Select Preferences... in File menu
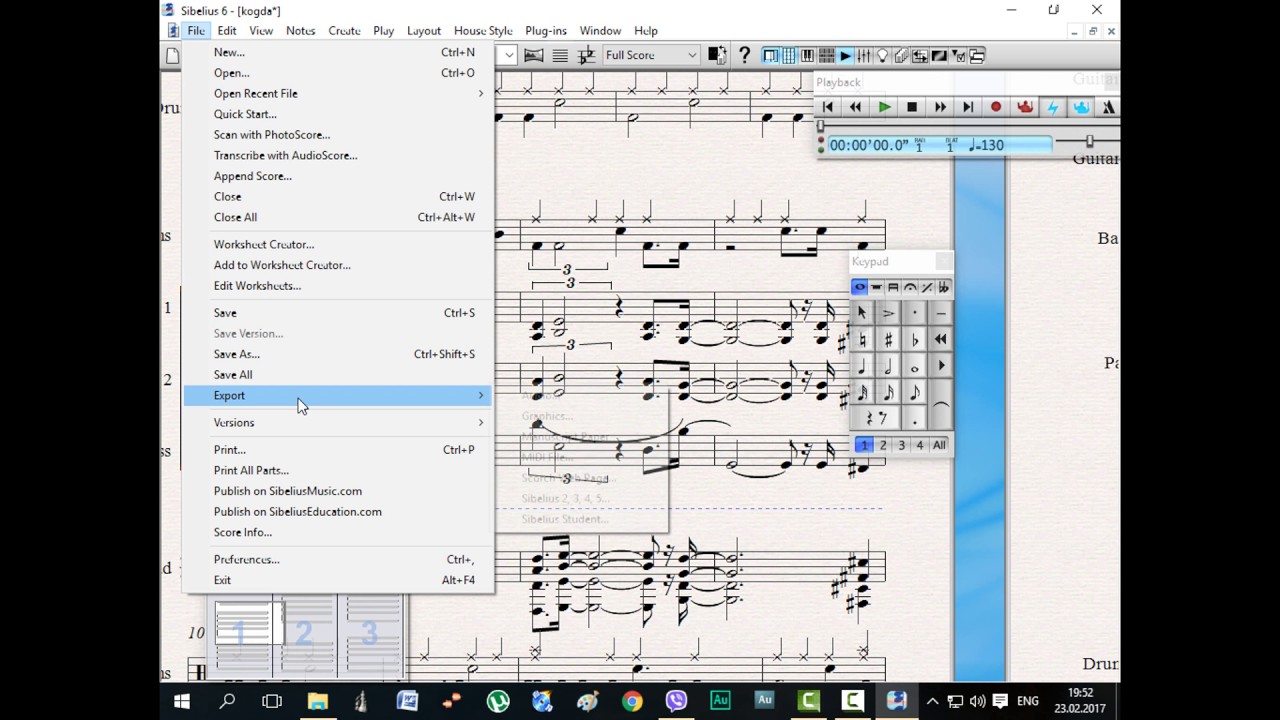 point(338,560)
